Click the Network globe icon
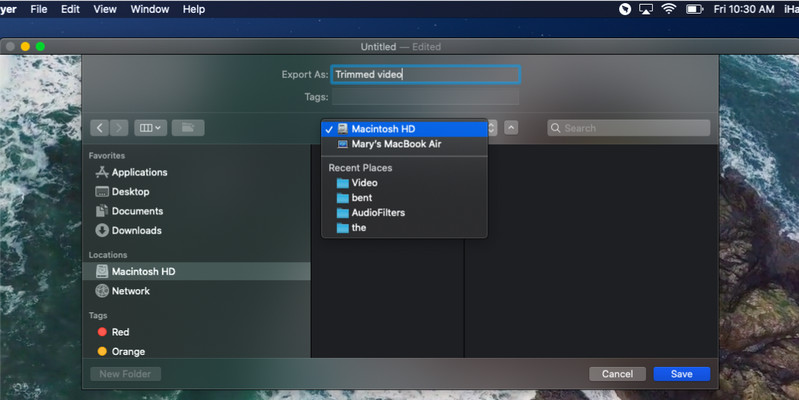Screen dimensions: 799x400 (x=102, y=291)
